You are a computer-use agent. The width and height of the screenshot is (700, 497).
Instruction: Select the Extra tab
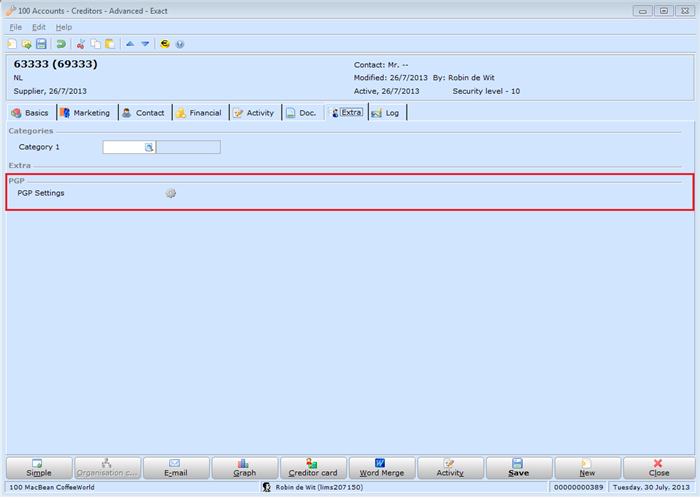click(347, 113)
